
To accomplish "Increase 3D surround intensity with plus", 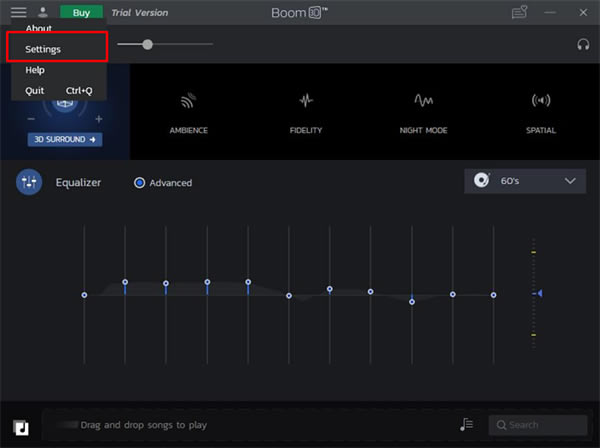I will [x=98, y=120].
